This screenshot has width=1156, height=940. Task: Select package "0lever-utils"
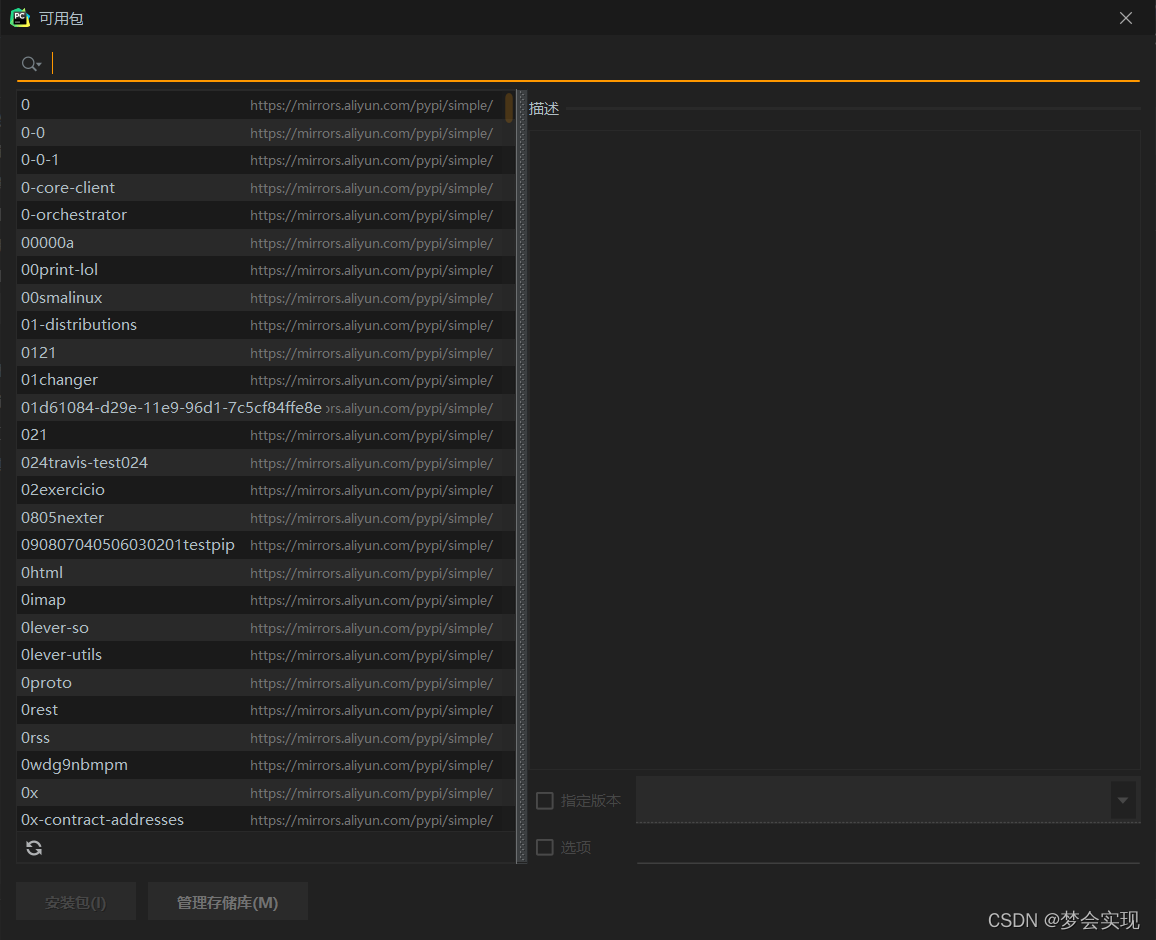(265, 655)
